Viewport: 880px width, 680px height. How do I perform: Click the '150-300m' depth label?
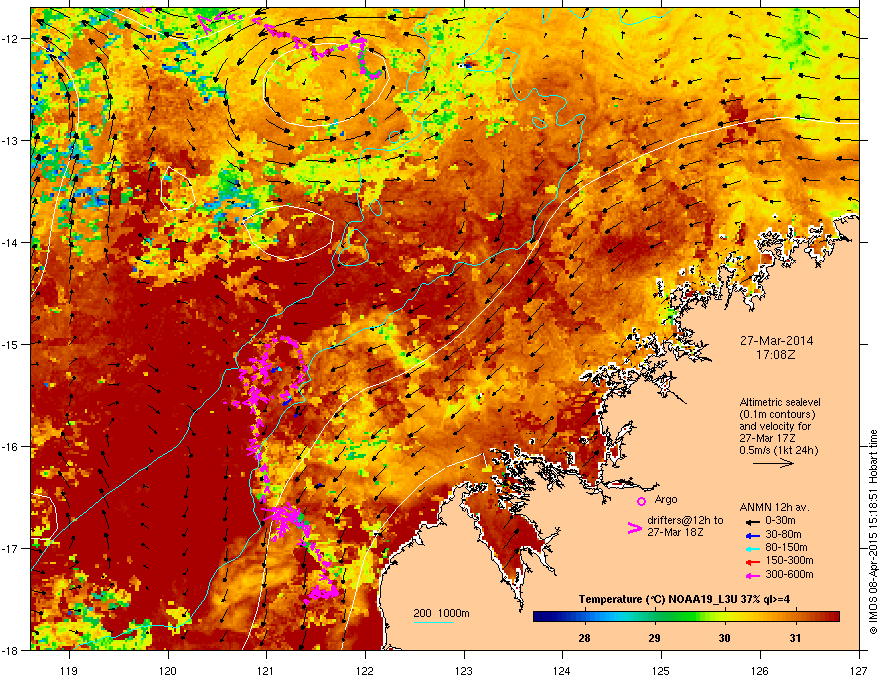(789, 560)
